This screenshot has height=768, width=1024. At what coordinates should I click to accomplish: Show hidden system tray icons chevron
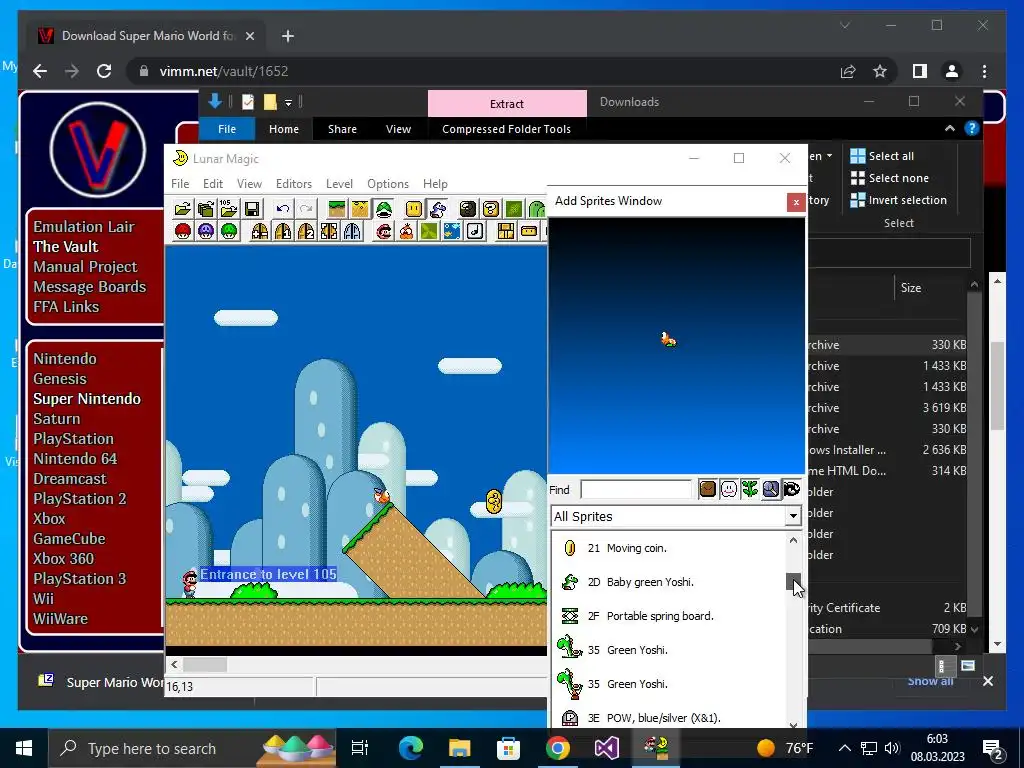pyautogui.click(x=844, y=748)
